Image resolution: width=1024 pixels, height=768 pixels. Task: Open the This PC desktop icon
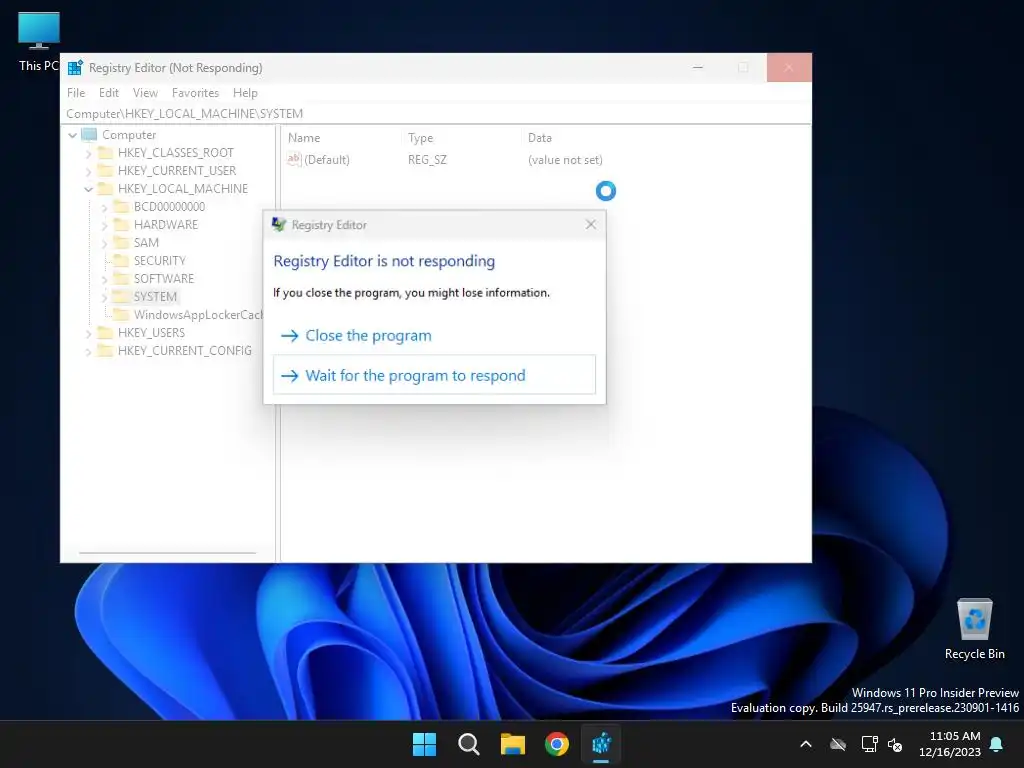point(39,42)
